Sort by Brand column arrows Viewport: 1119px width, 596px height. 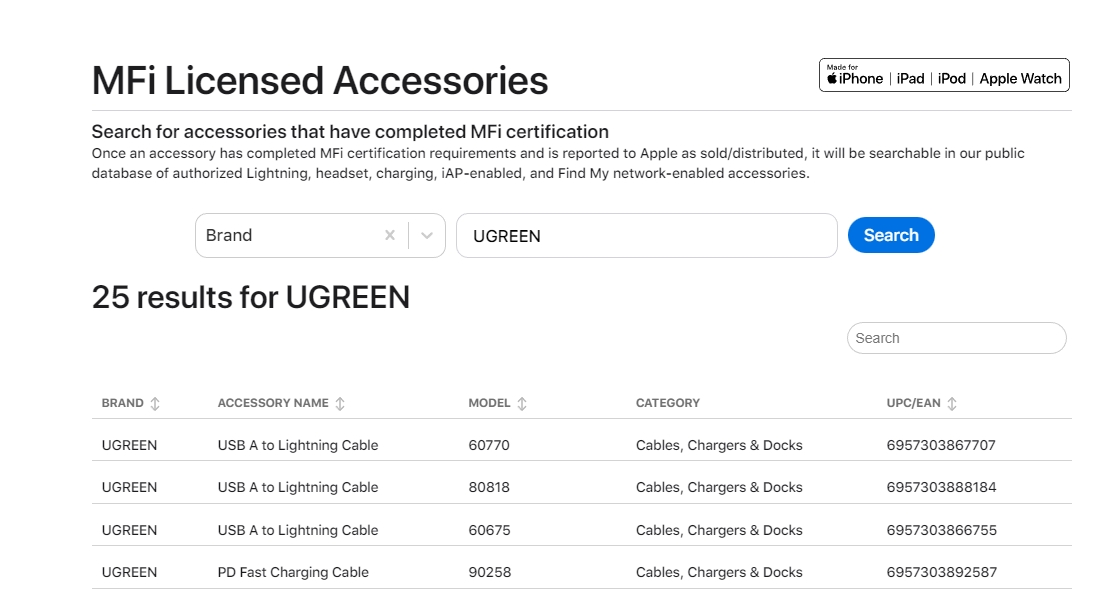(155, 404)
